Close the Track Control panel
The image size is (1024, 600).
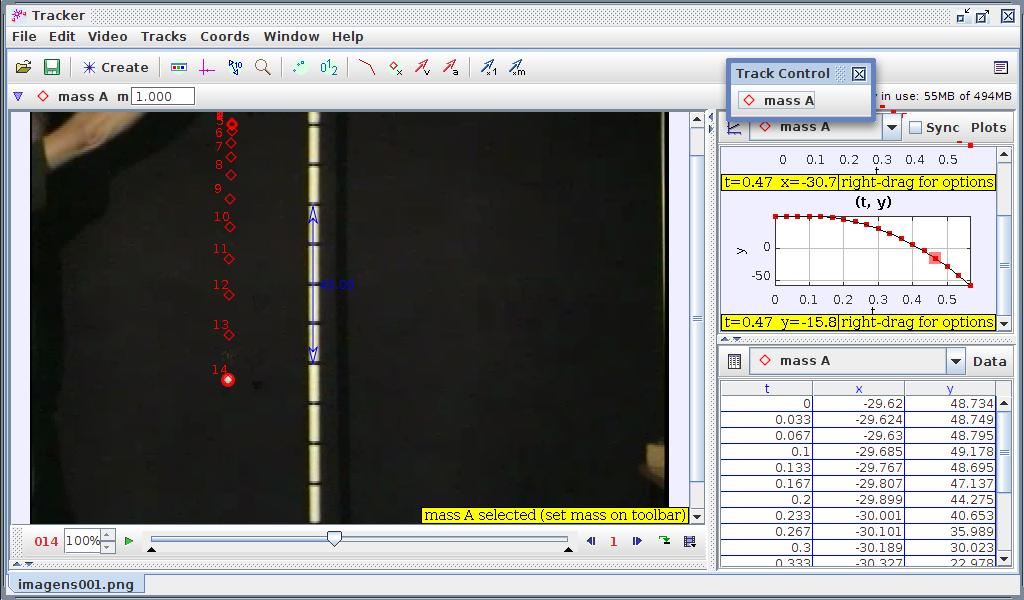click(x=859, y=74)
